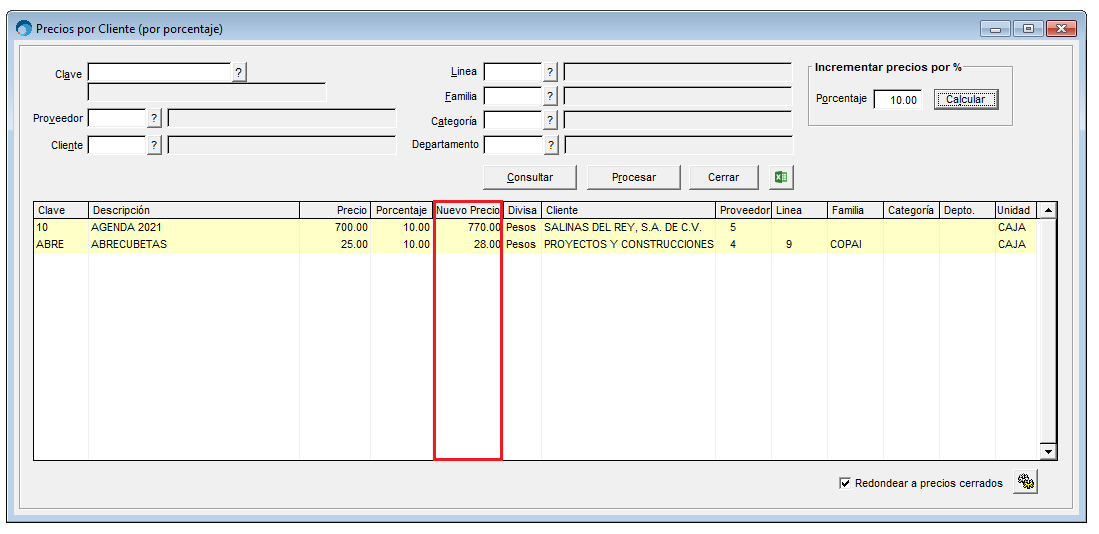Click the Consultar button
This screenshot has width=1099, height=534.
530,177
